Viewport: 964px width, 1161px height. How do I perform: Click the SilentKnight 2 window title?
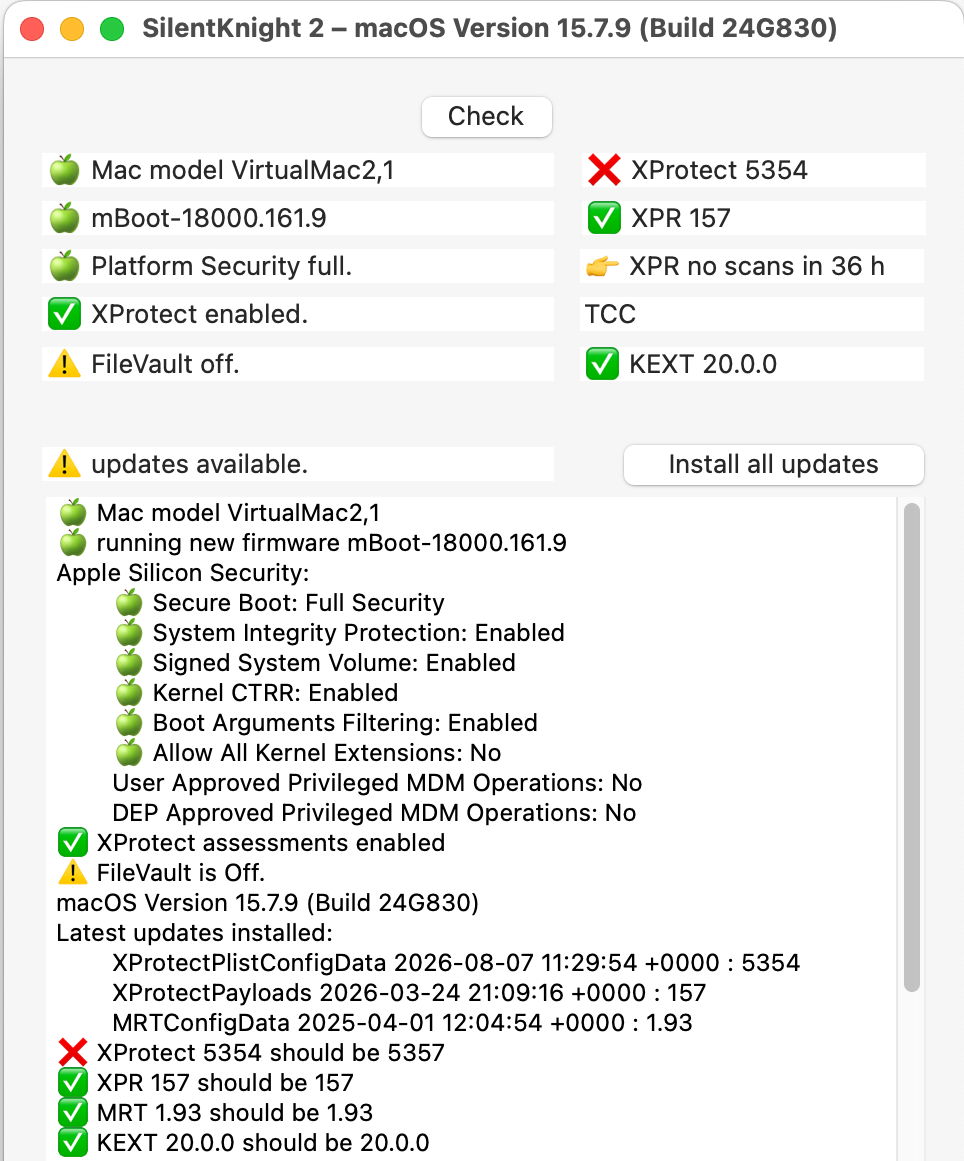click(489, 28)
